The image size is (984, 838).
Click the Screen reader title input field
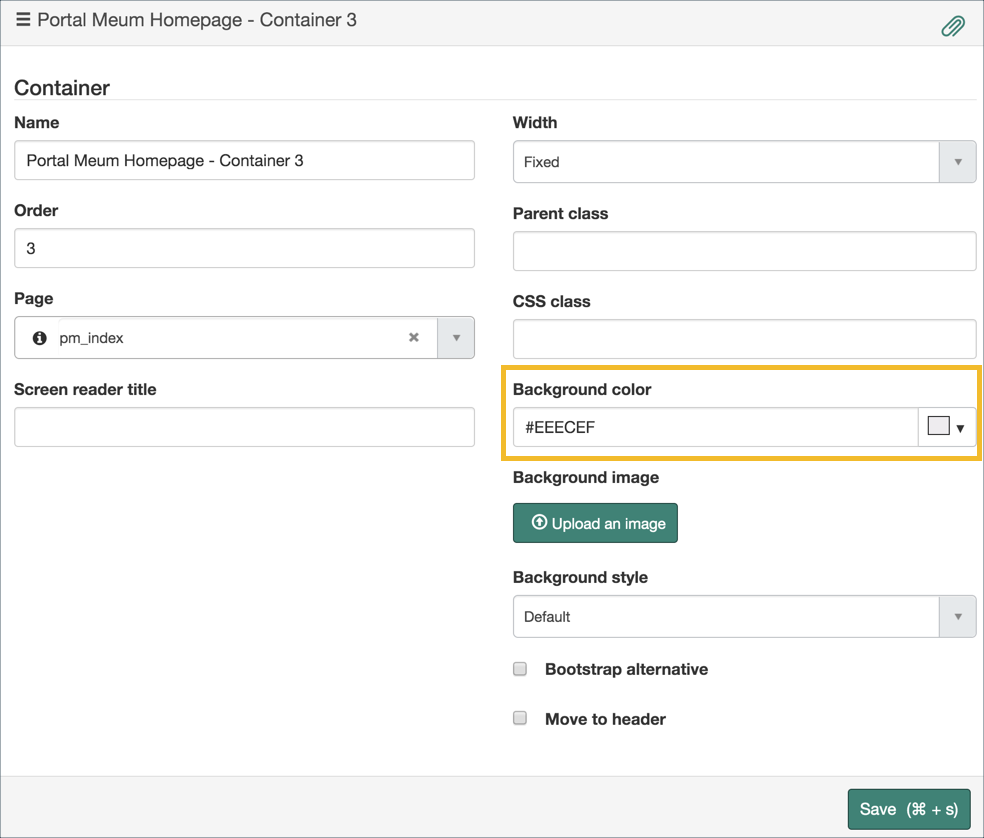[244, 427]
